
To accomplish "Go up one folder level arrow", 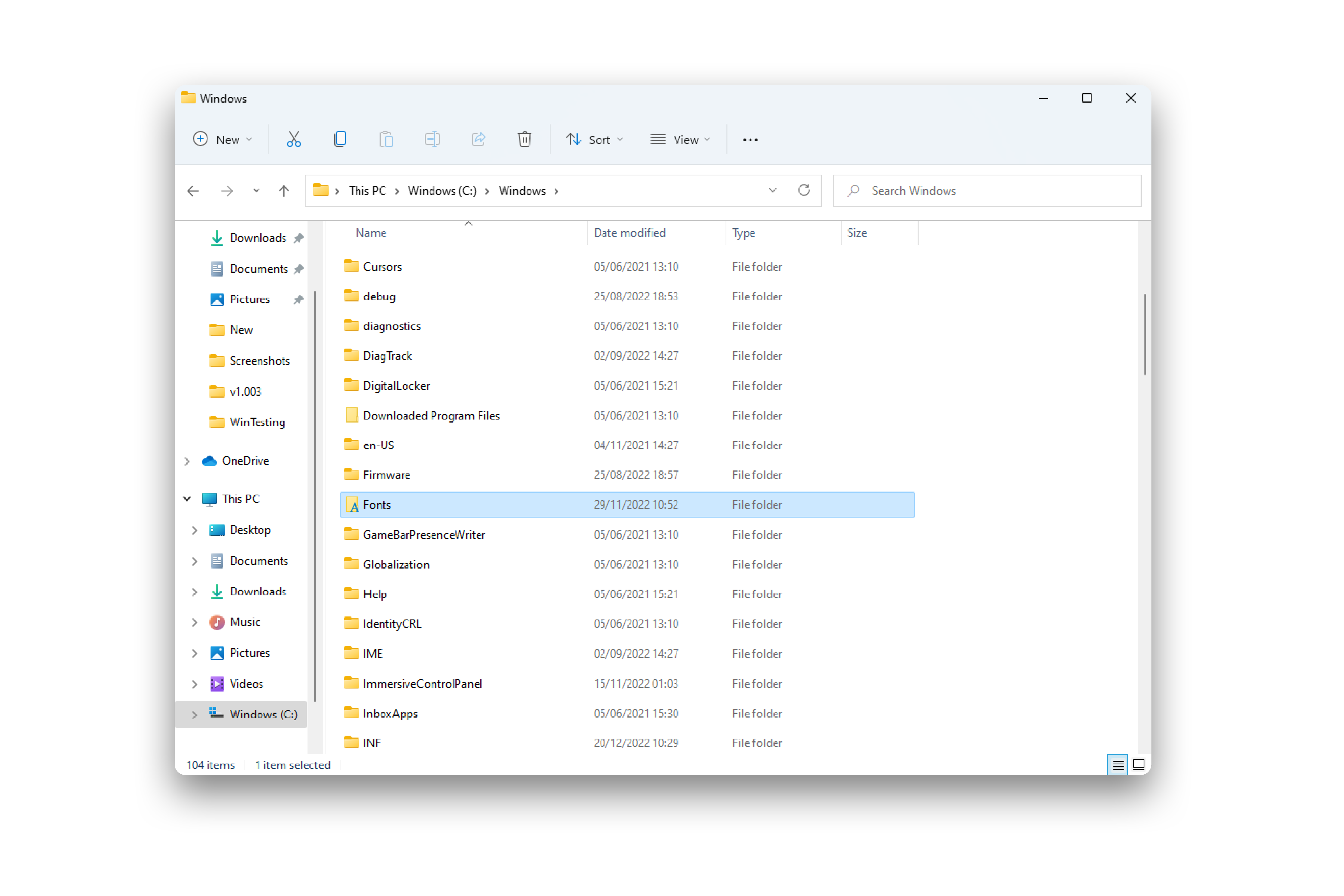I will click(284, 191).
